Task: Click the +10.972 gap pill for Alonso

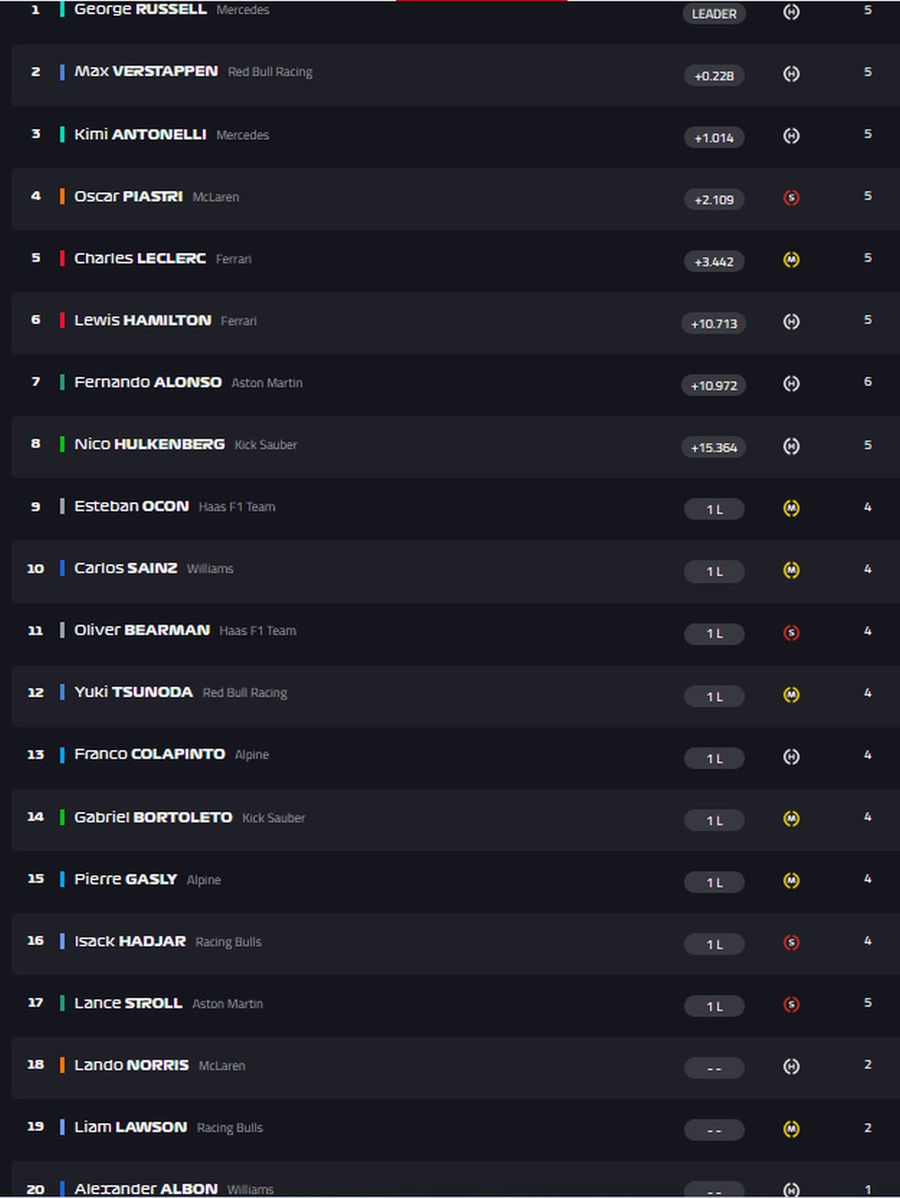Action: pyautogui.click(x=714, y=385)
